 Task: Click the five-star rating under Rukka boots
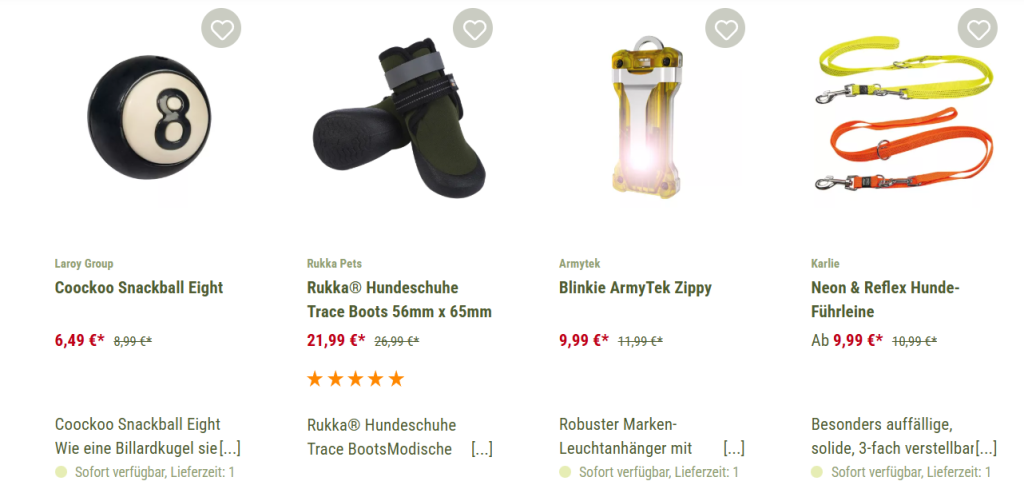pos(356,379)
